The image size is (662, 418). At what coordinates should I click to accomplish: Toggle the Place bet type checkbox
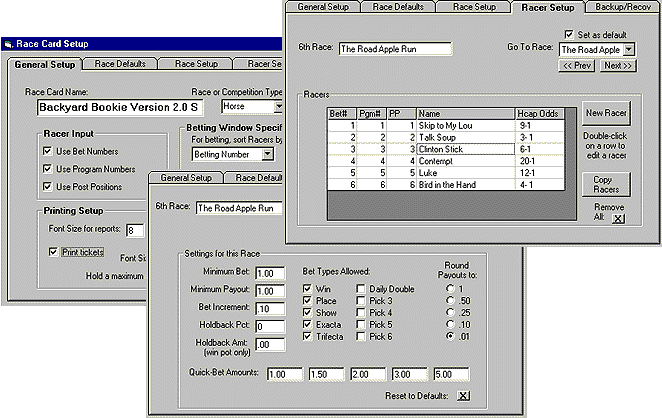click(307, 301)
